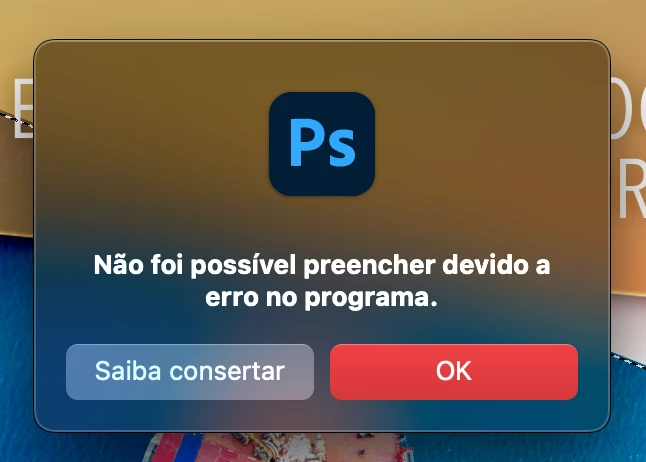Click the partial white letter at the top right
The height and width of the screenshot is (462, 646).
628,108
